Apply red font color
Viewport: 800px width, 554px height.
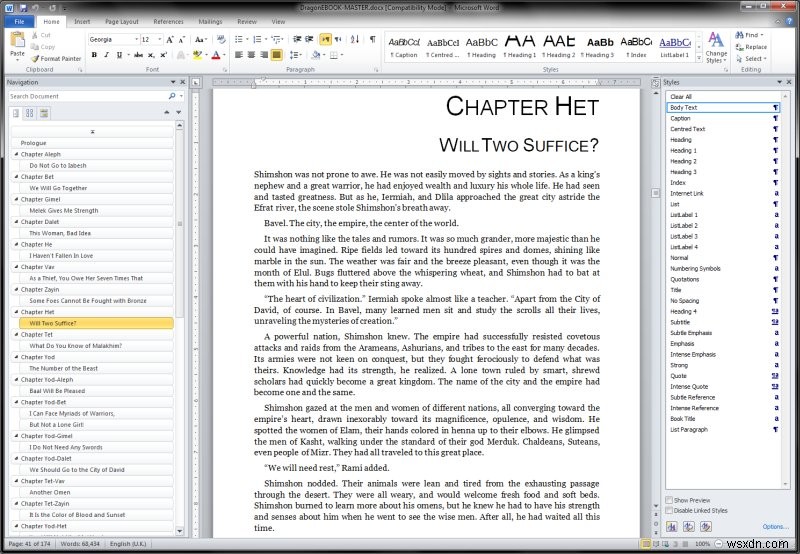tap(216, 55)
